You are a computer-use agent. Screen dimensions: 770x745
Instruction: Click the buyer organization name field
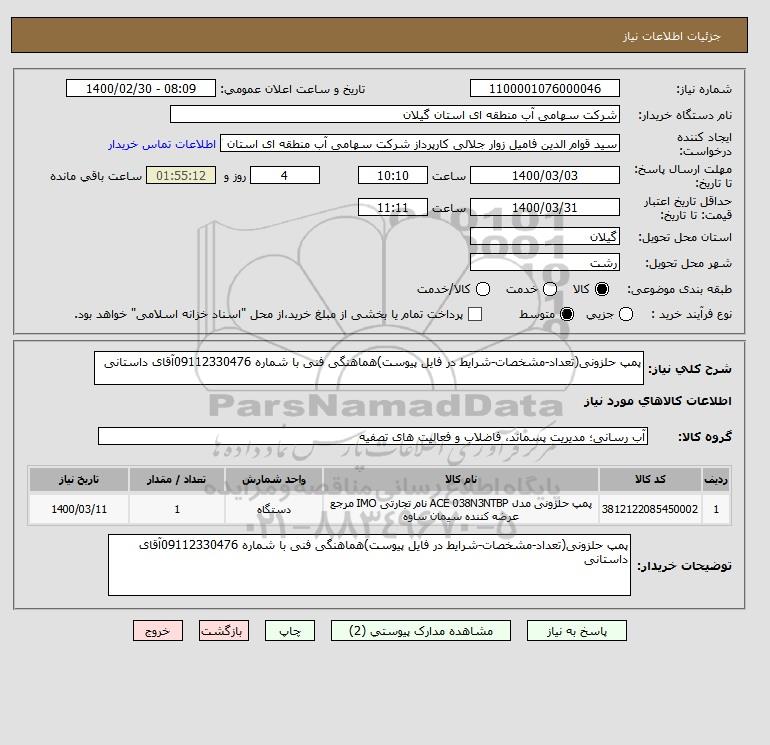coord(395,115)
